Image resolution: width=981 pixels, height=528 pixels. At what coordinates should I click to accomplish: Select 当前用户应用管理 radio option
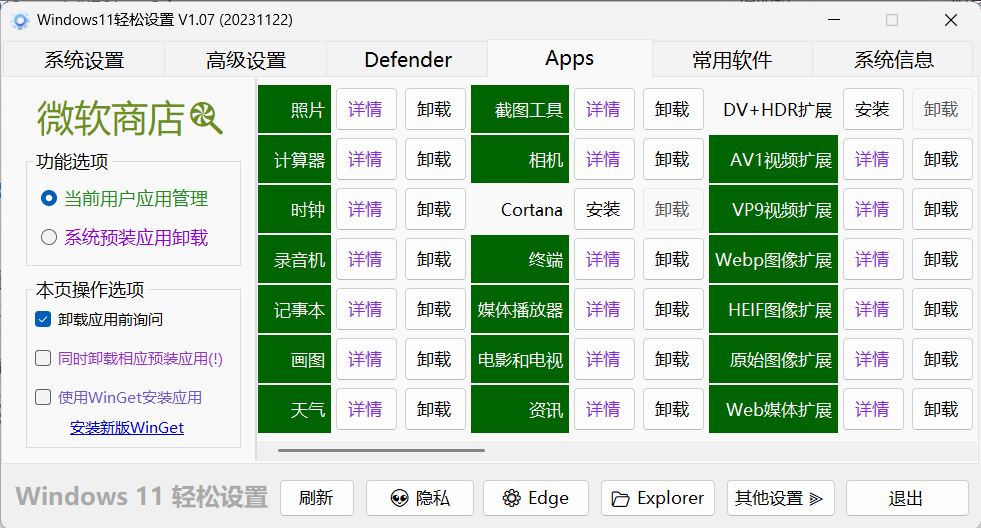[49, 198]
